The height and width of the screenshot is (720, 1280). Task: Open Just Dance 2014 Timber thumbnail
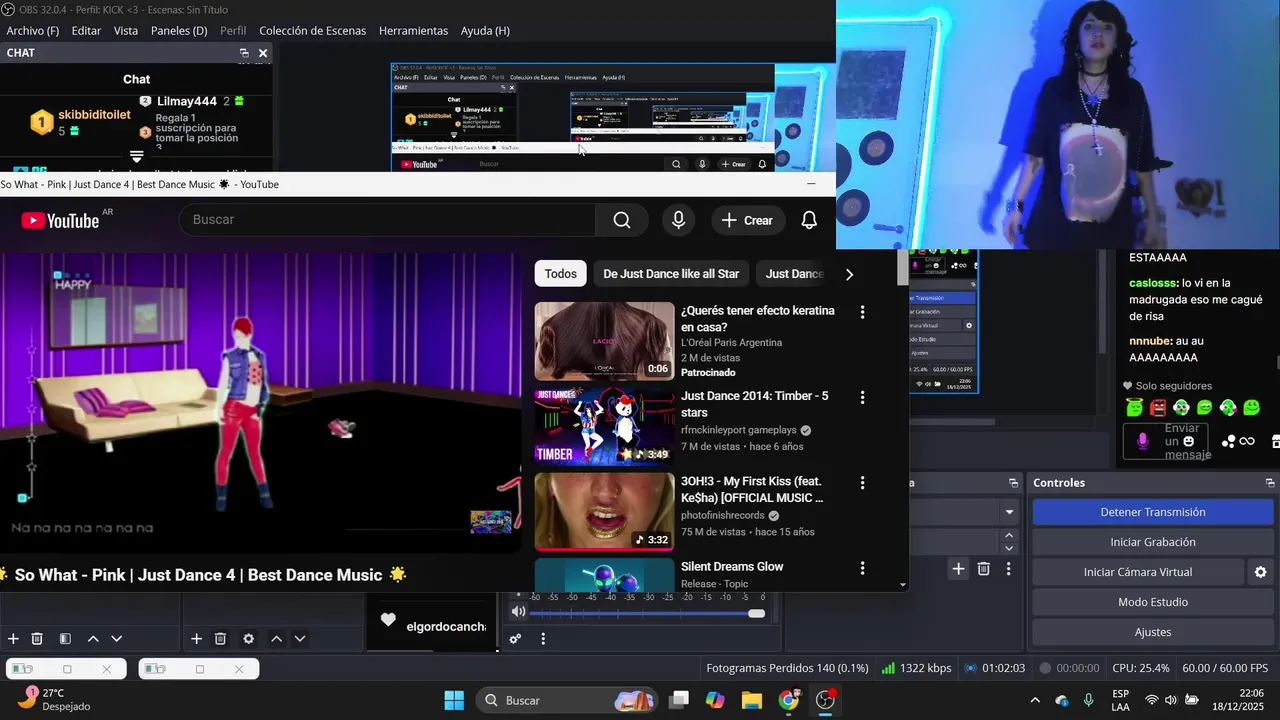[x=604, y=426]
